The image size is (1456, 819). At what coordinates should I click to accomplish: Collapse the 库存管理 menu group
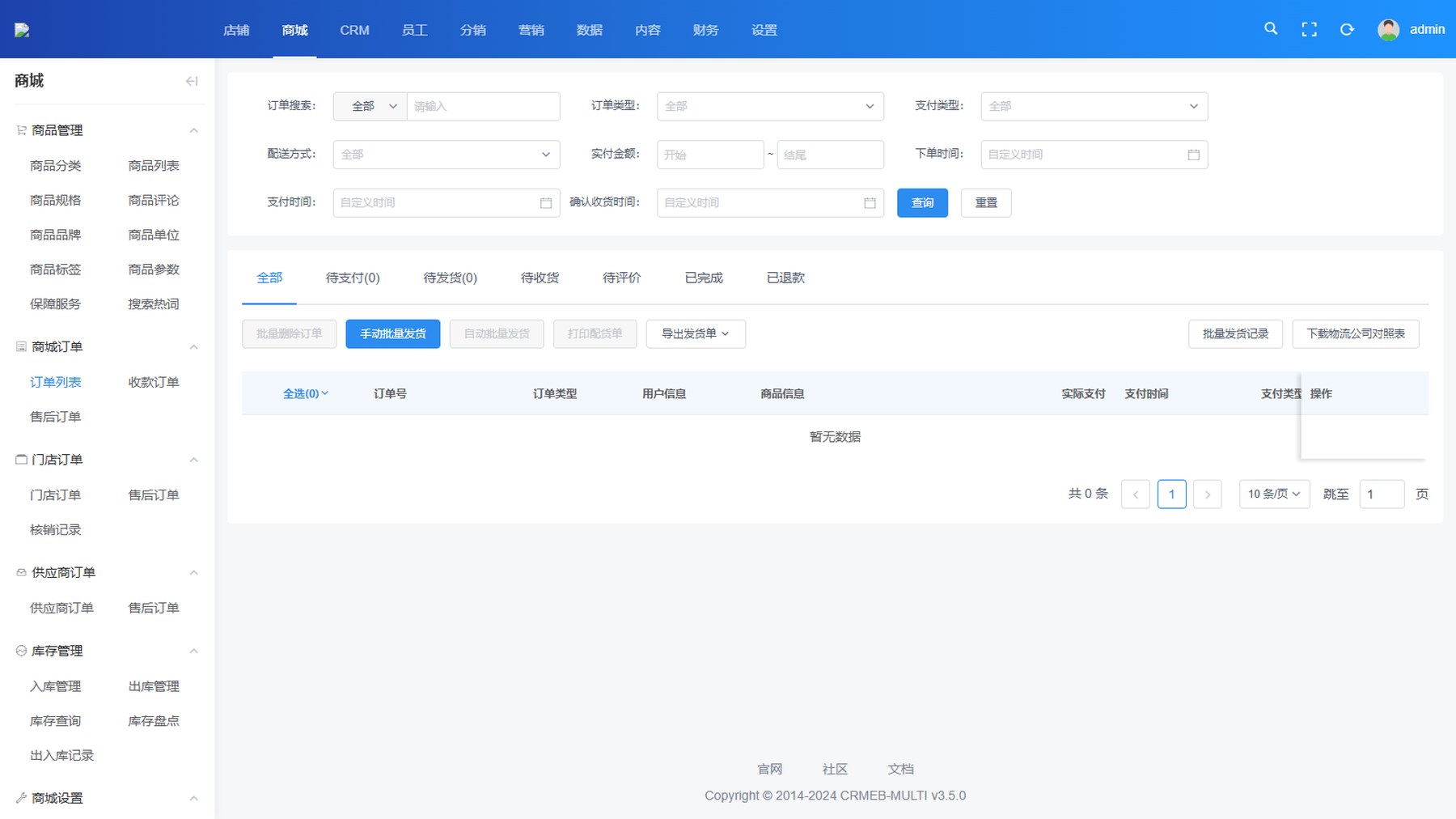pyautogui.click(x=194, y=651)
